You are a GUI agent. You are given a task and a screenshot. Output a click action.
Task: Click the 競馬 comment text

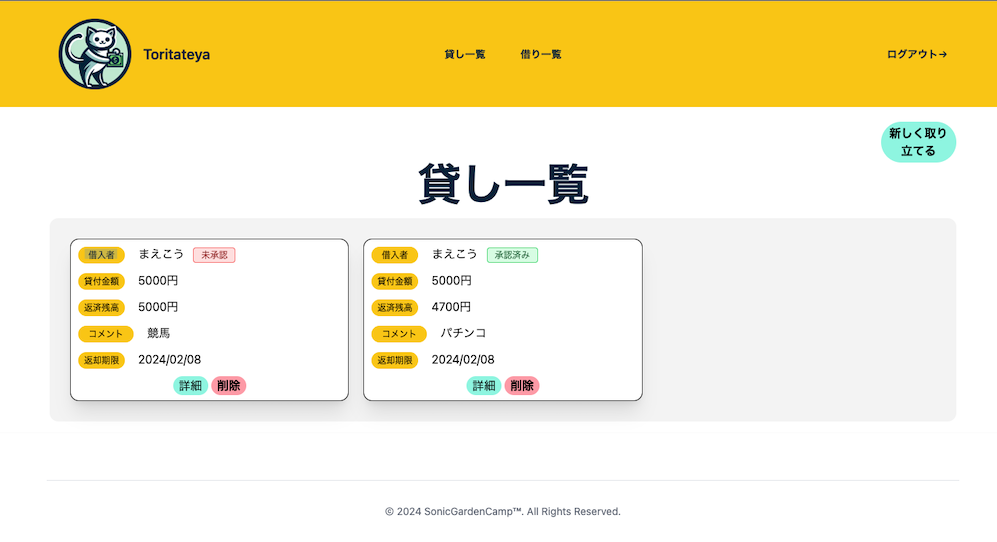[159, 333]
